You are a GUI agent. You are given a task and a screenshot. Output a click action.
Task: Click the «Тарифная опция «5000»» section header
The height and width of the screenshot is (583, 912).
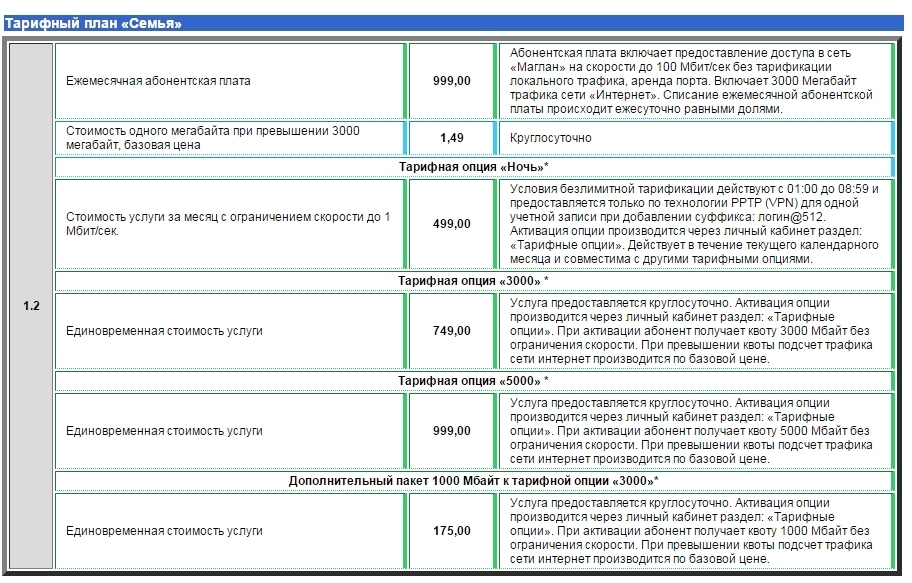tap(473, 381)
